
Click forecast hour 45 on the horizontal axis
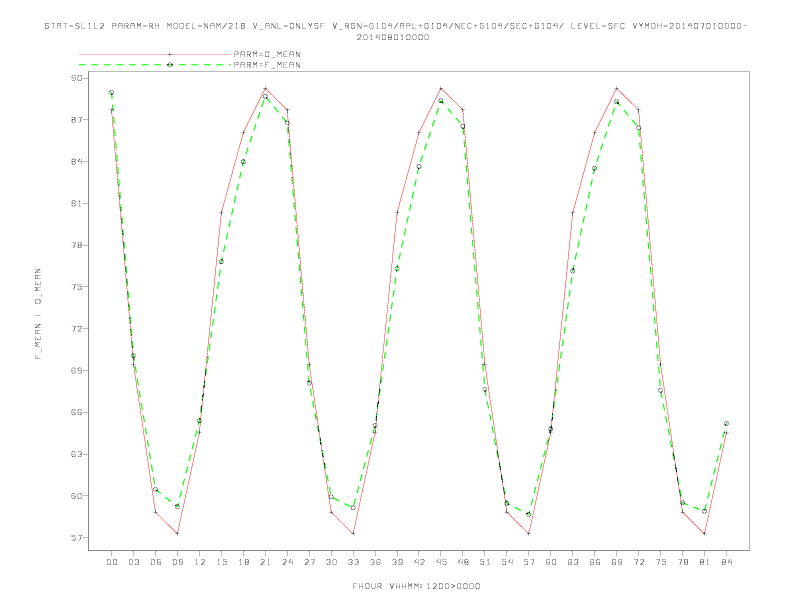441,562
